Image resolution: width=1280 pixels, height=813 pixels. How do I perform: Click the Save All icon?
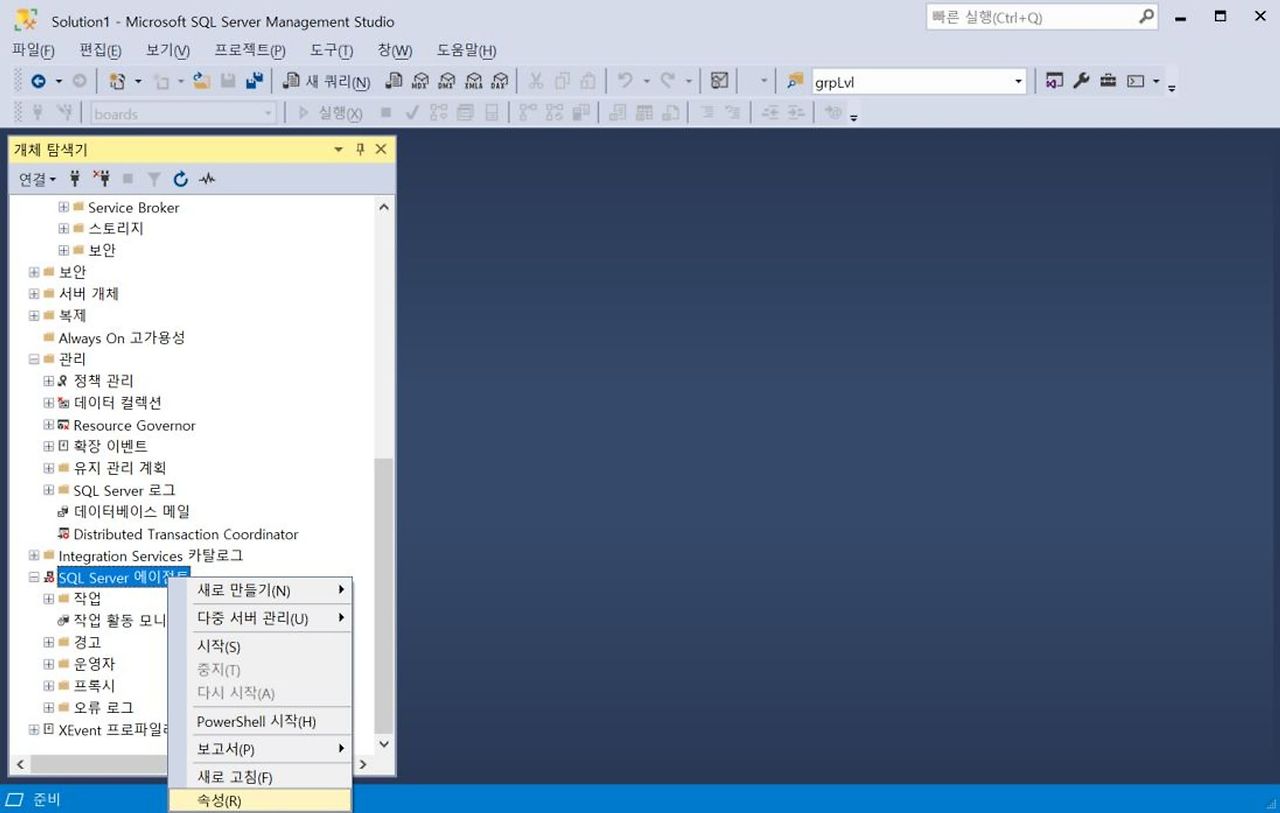(254, 82)
